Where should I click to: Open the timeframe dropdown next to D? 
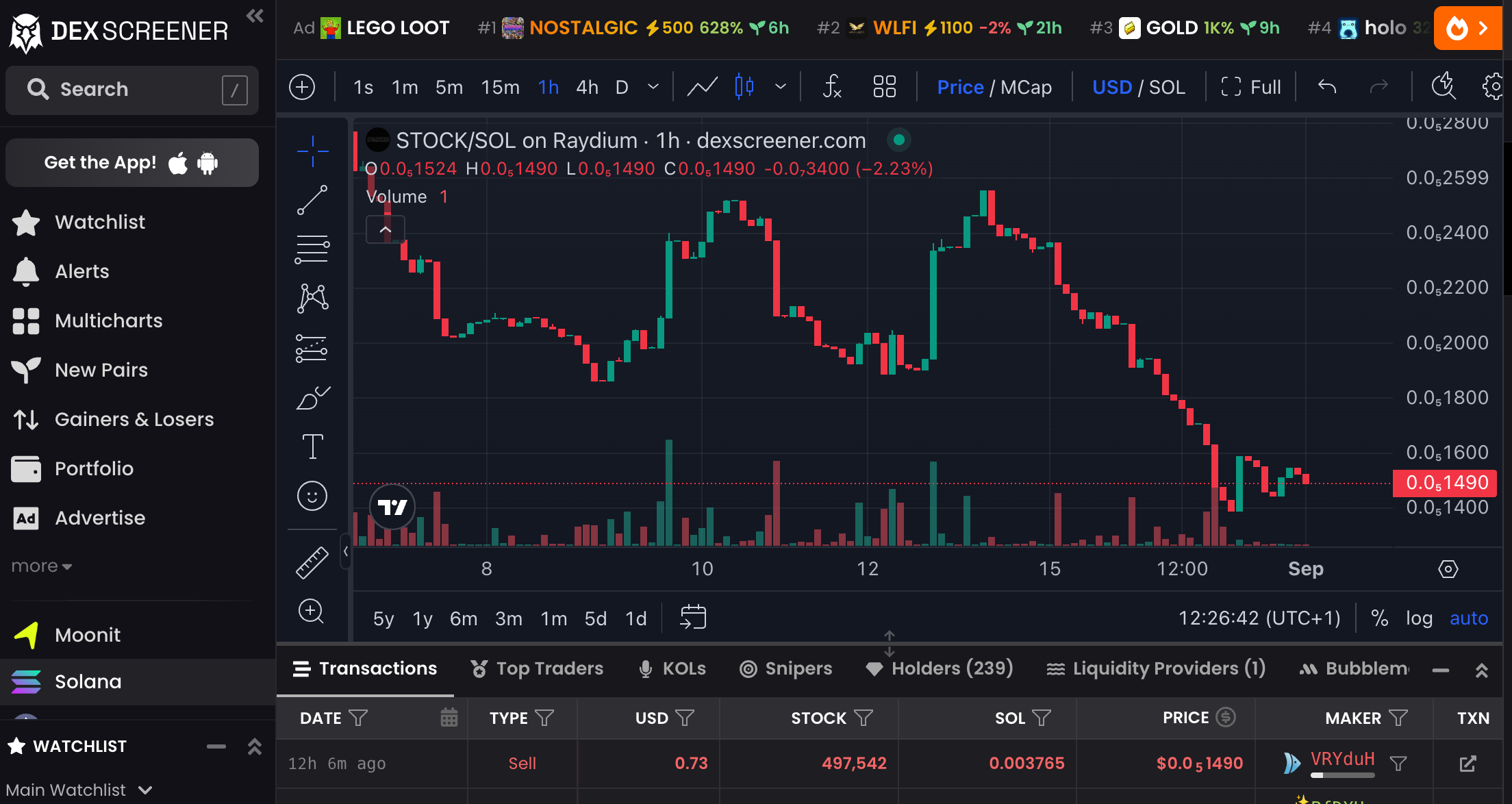pyautogui.click(x=653, y=87)
